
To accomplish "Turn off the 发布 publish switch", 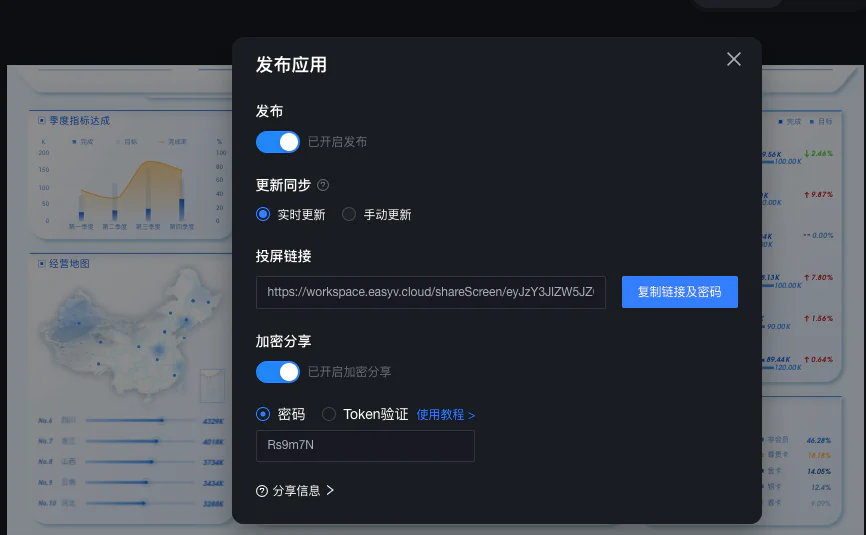I will click(x=278, y=142).
